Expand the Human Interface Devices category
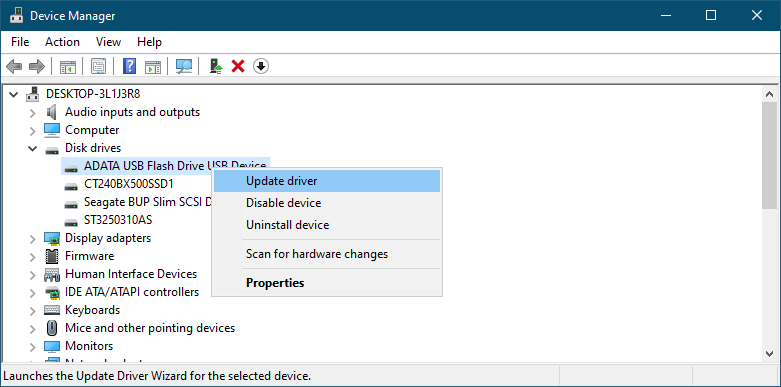This screenshot has height=387, width=781. 33,274
